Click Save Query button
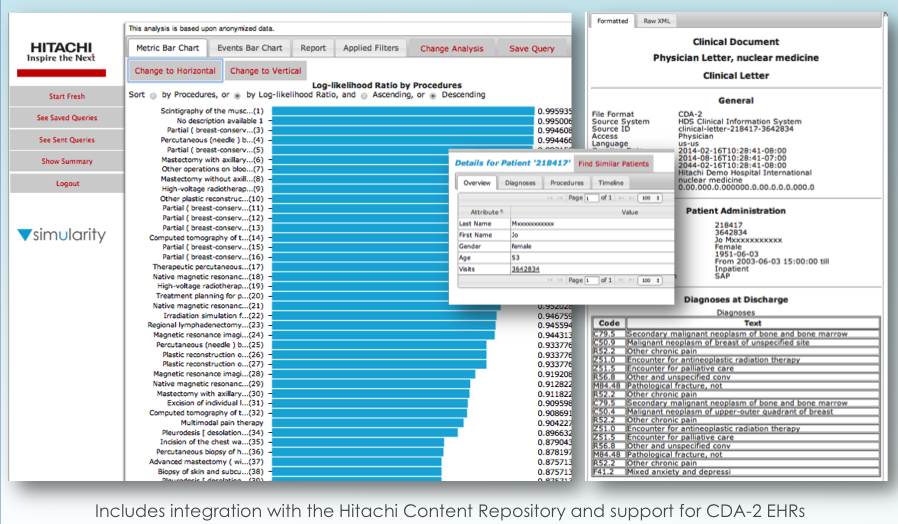The height and width of the screenshot is (524, 898). click(531, 49)
